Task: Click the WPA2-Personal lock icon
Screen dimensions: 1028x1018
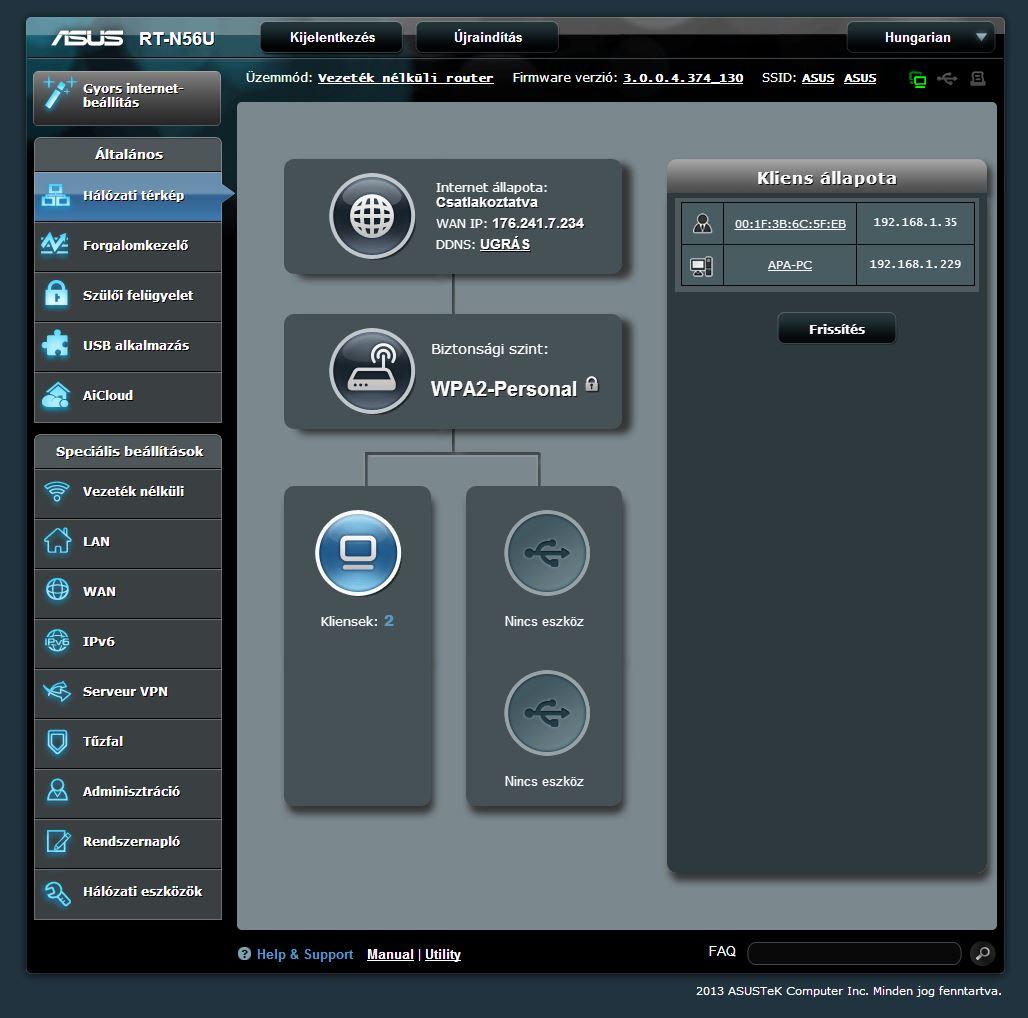Action: [591, 384]
